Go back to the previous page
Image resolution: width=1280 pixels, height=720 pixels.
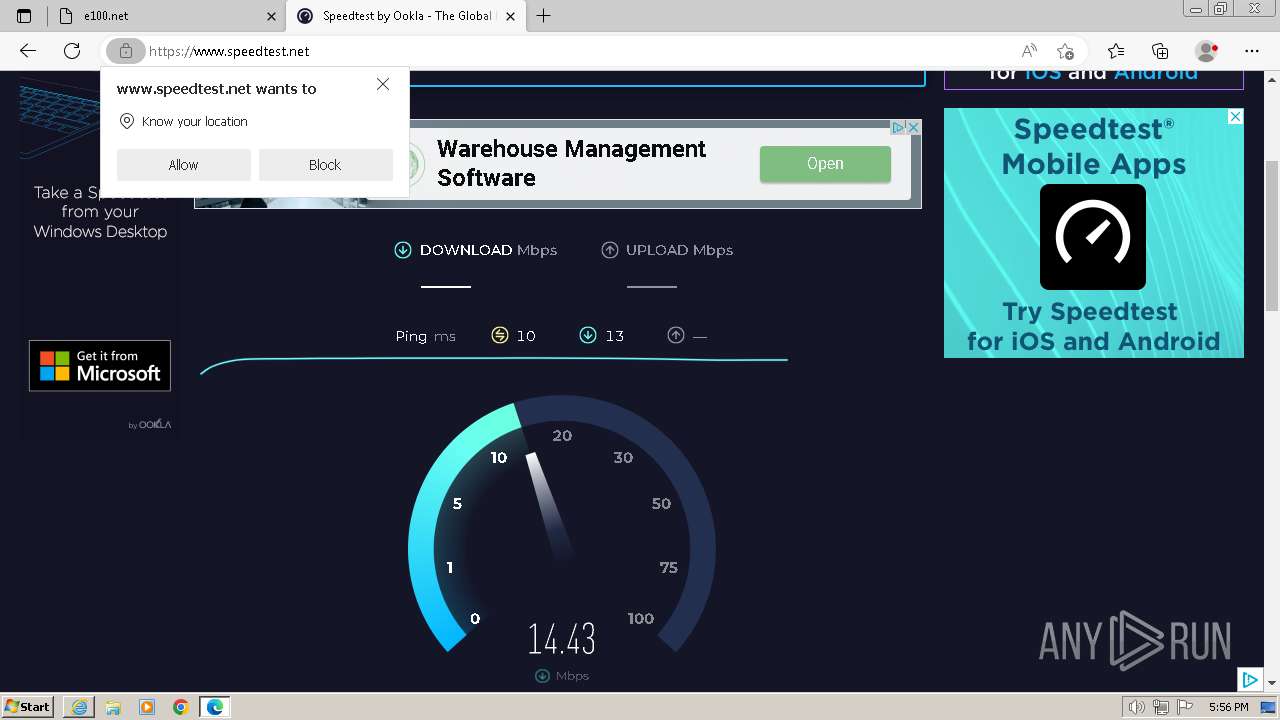pyautogui.click(x=28, y=51)
